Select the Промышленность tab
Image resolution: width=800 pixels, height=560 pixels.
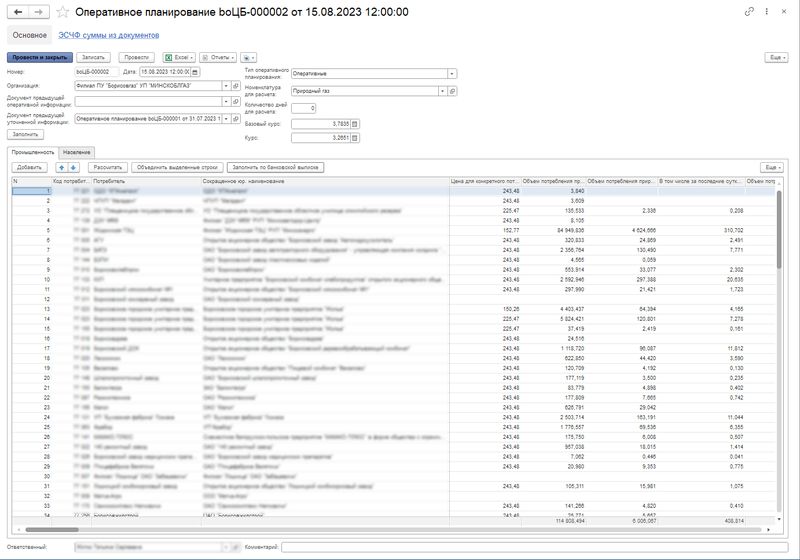pyautogui.click(x=33, y=151)
